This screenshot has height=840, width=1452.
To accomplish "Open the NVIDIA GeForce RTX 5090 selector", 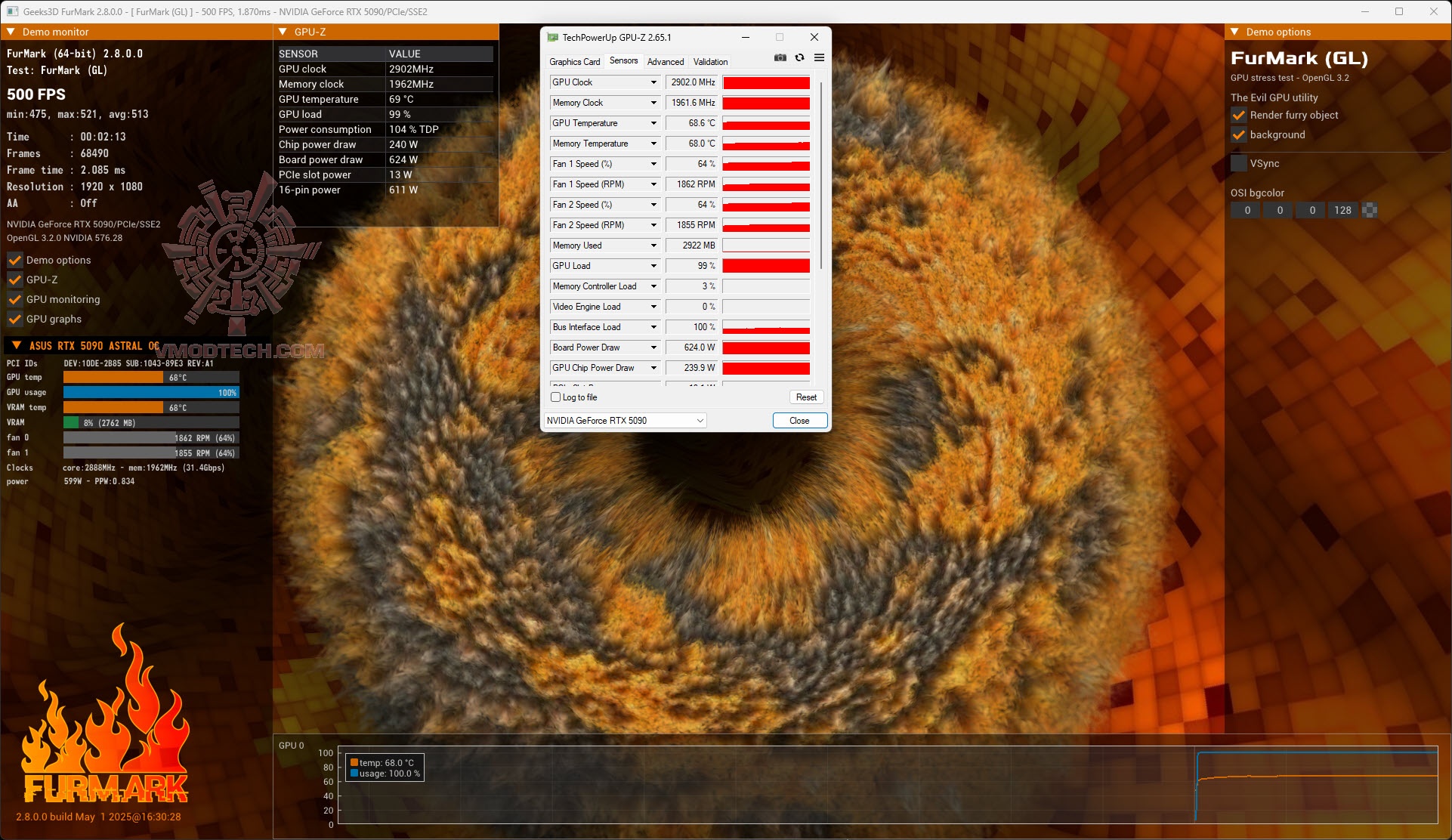I will coord(626,421).
